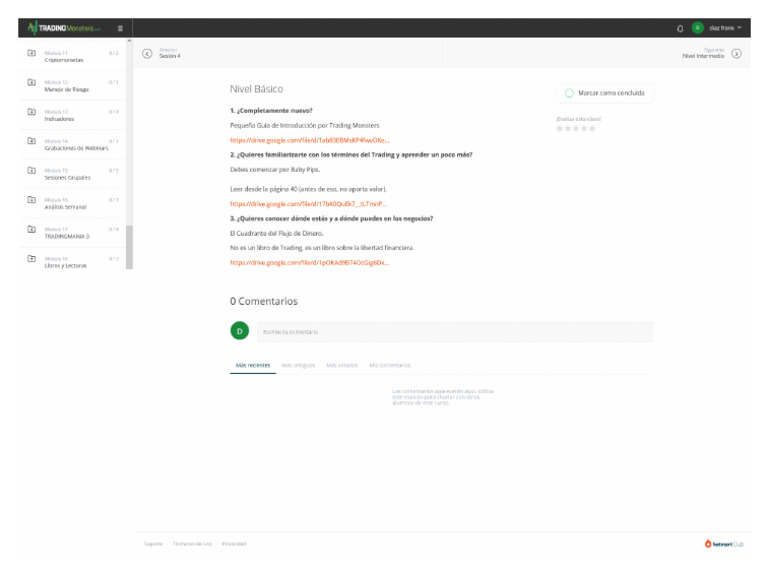Image resolution: width=768 pixels, height=572 pixels.
Task: Toggle the sidebar hamburger menu icon
Action: pyautogui.click(x=120, y=28)
